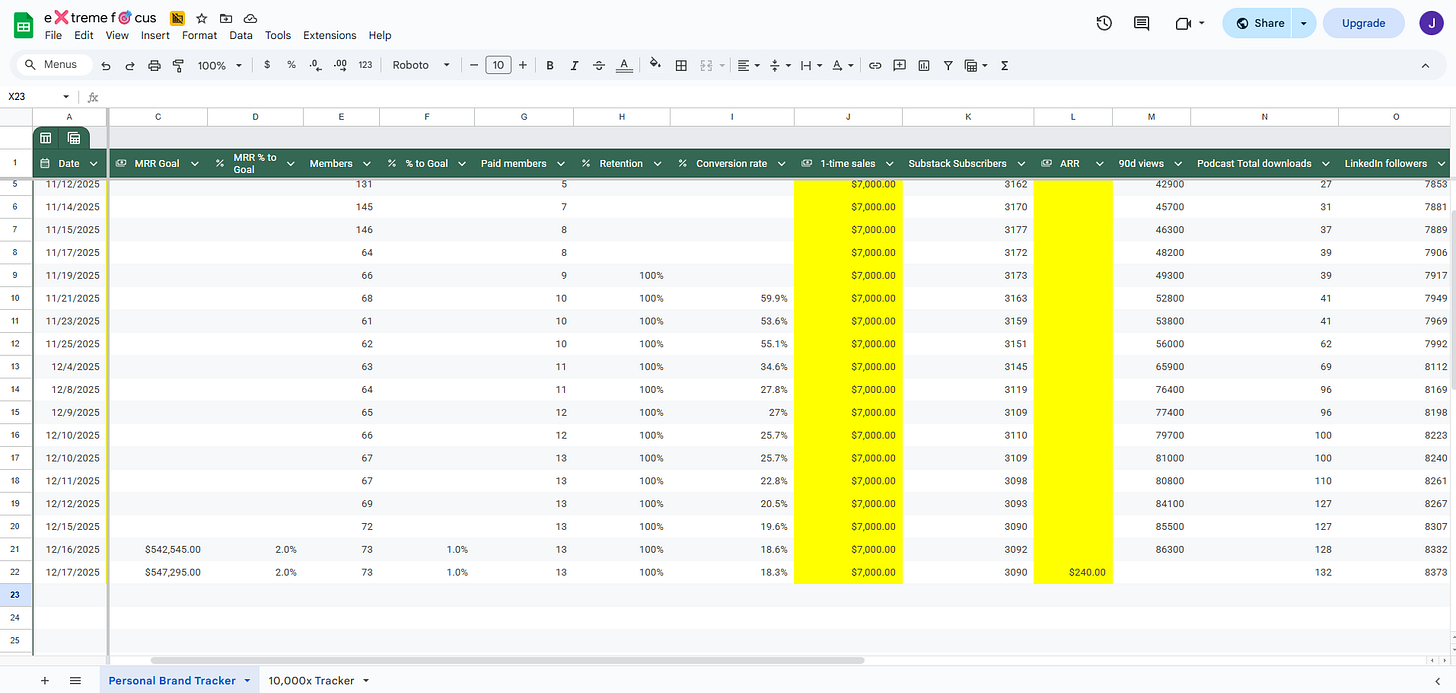
Task: Open version history clock icon
Action: (x=1104, y=23)
